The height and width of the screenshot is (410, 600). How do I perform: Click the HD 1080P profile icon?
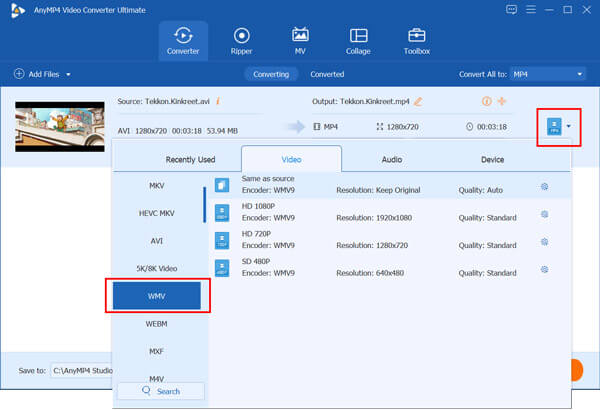click(x=222, y=213)
